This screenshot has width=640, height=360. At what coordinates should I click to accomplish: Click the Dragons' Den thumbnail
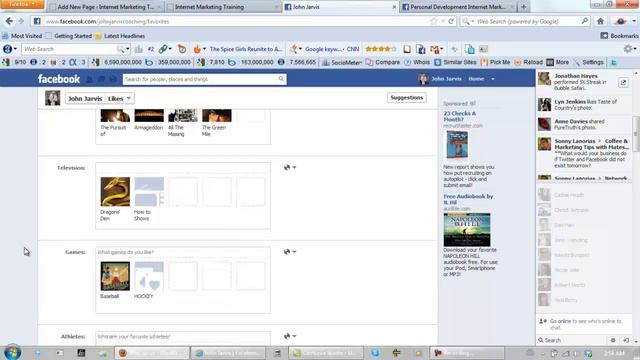pyautogui.click(x=115, y=192)
